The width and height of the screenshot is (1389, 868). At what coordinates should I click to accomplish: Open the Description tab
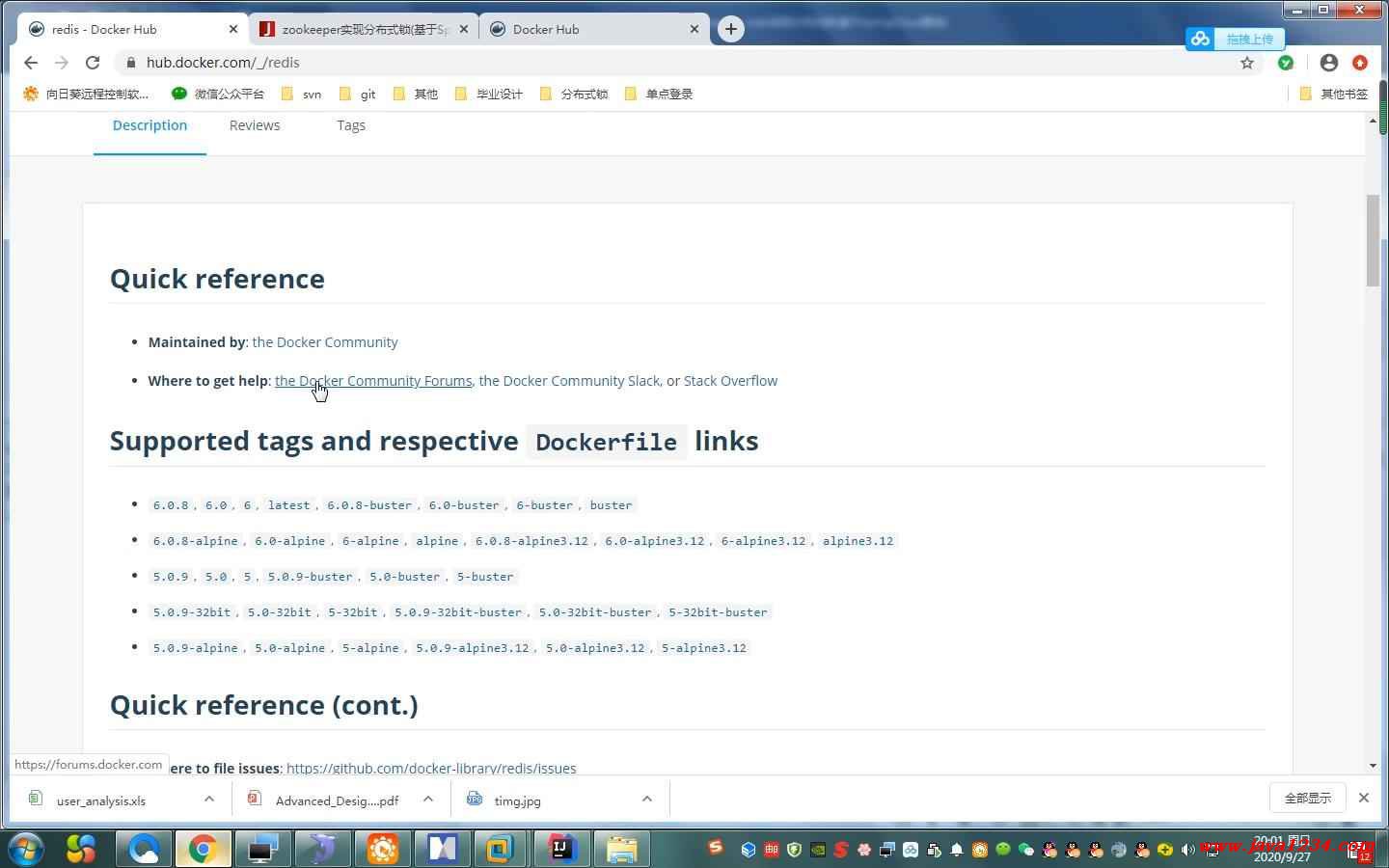click(150, 125)
